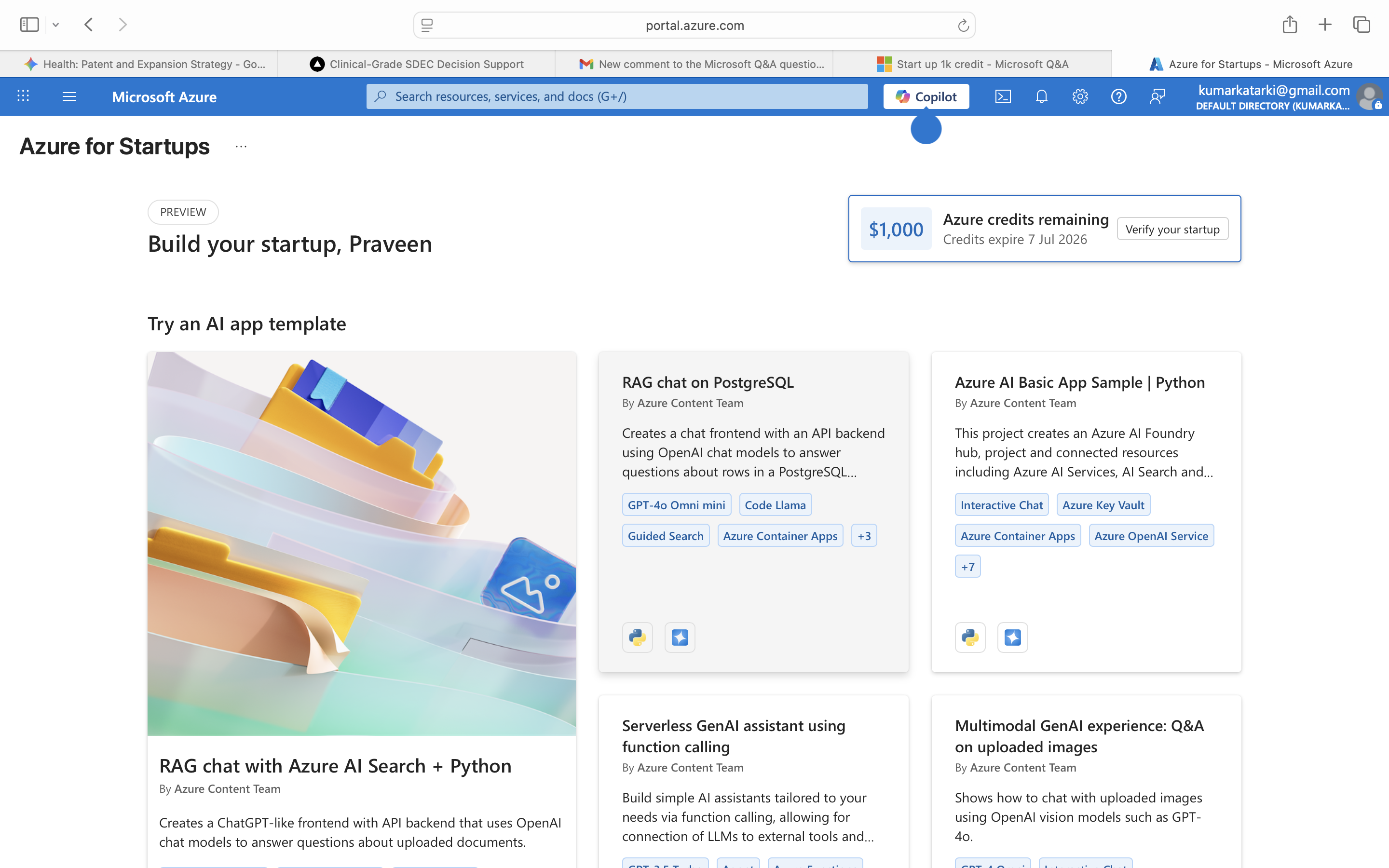Expand the sidebar tab group dropdown arrow
1389x868 pixels.
tap(55, 25)
